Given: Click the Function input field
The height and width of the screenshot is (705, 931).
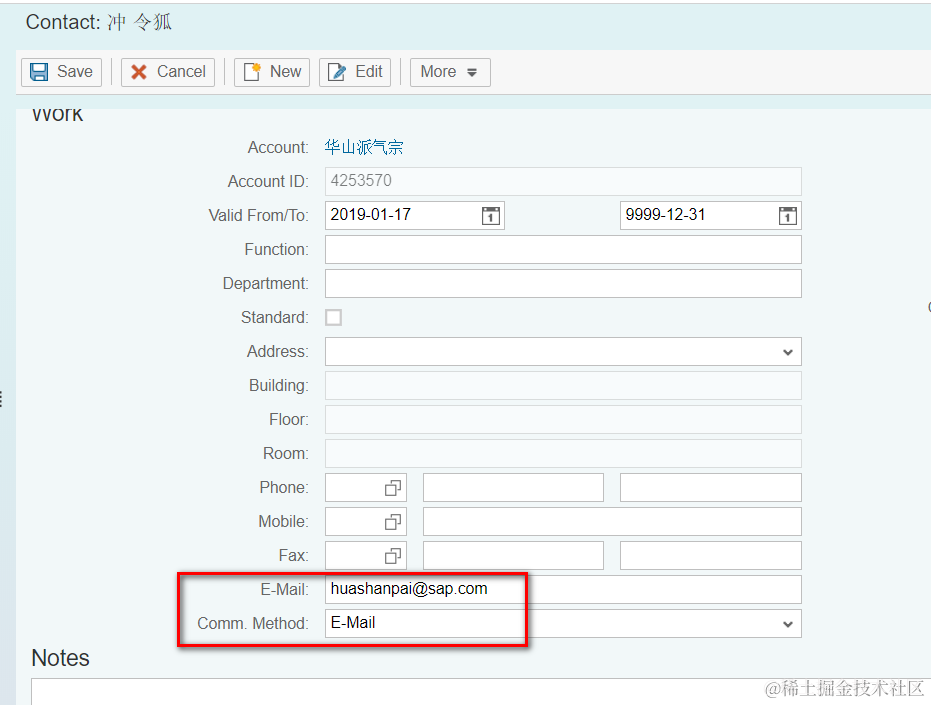Looking at the screenshot, I should click(563, 249).
